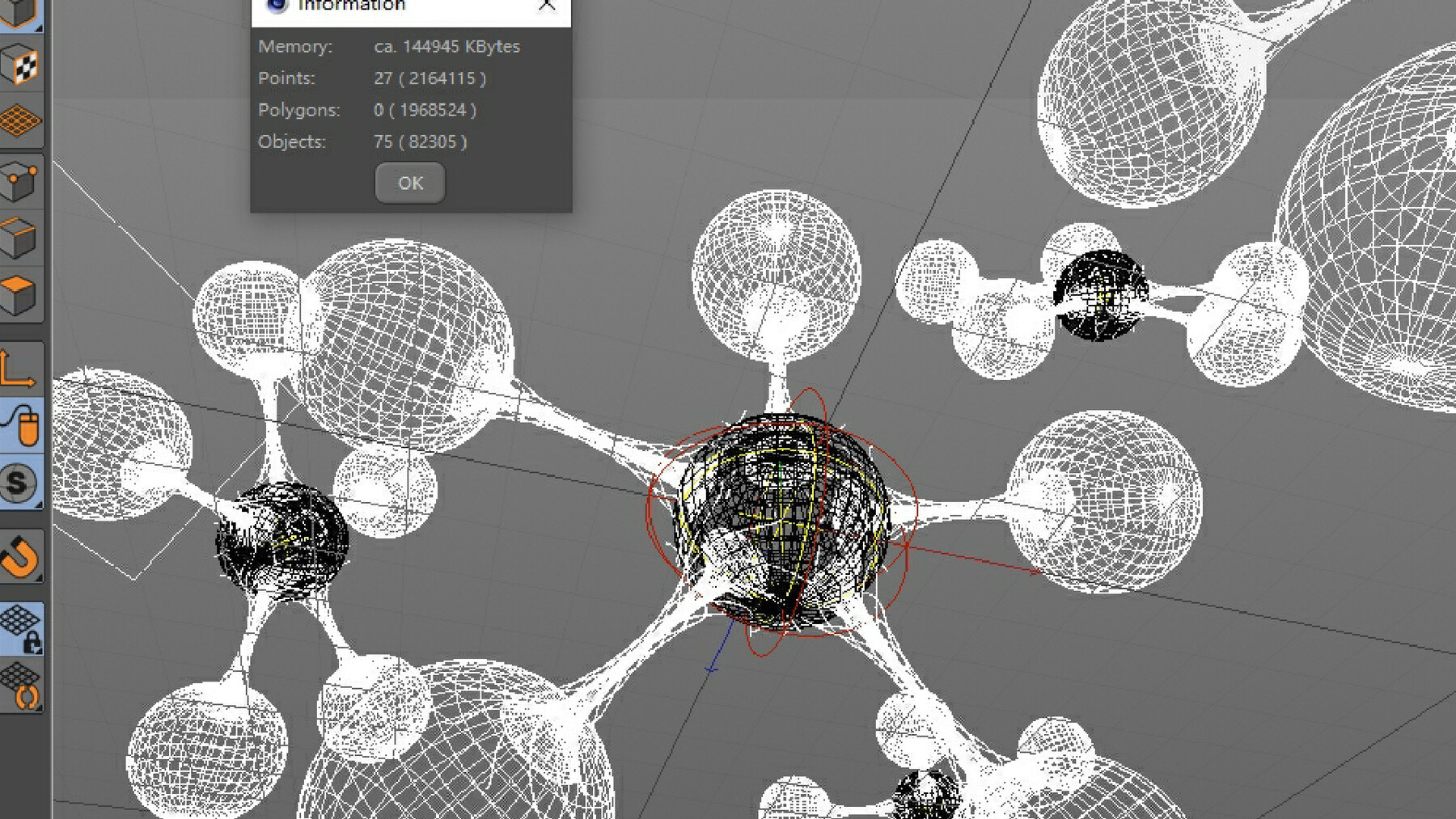Select the checkerboard Texture mode icon
Image resolution: width=1456 pixels, height=819 pixels.
[20, 69]
